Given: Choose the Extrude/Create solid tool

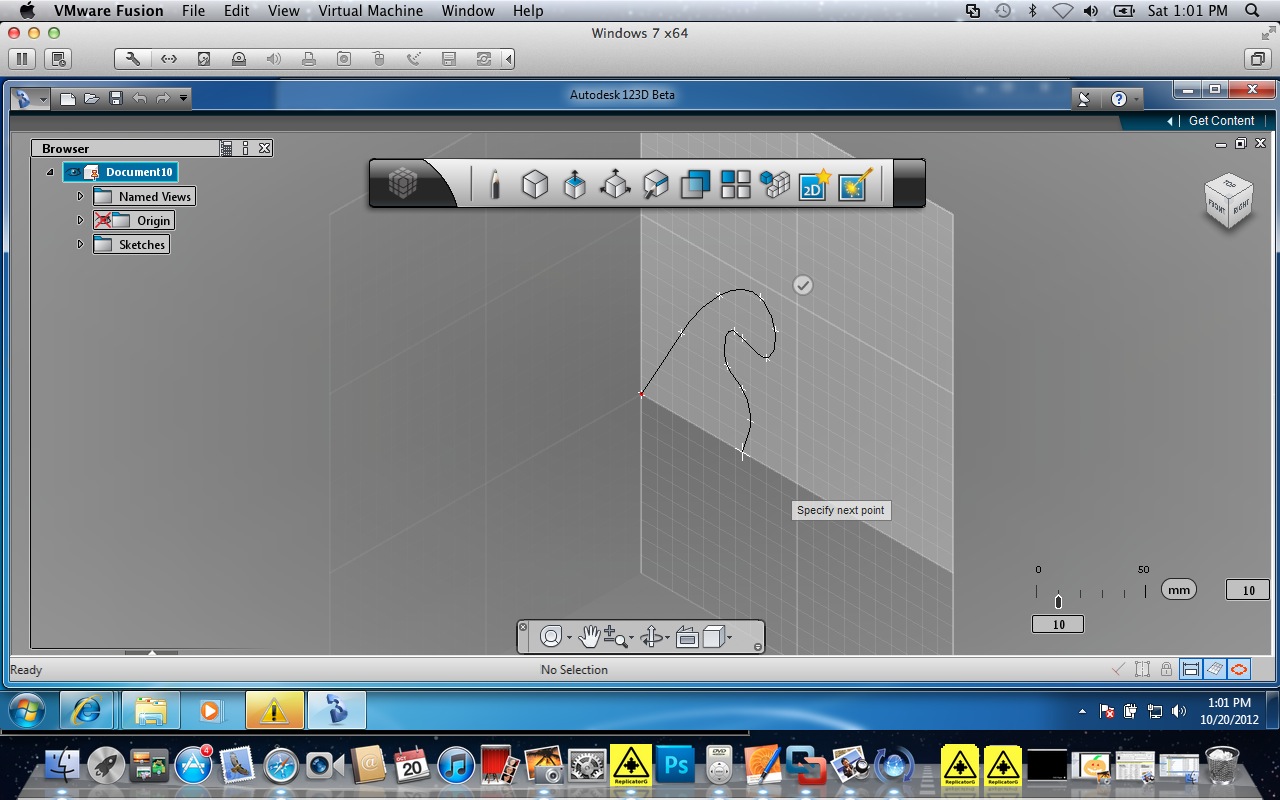Looking at the screenshot, I should point(575,184).
